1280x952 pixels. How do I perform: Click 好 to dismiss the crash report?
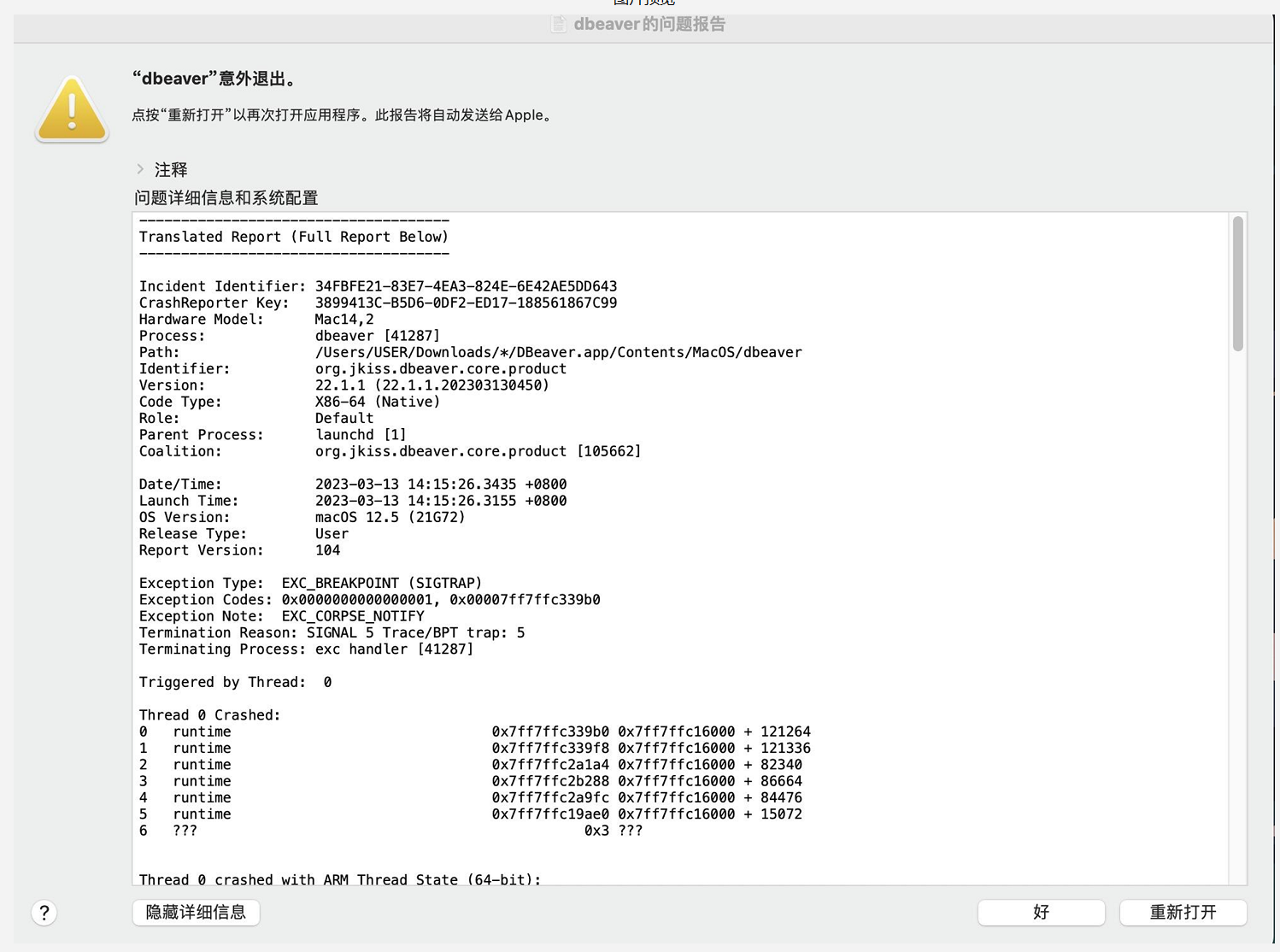tap(1042, 913)
